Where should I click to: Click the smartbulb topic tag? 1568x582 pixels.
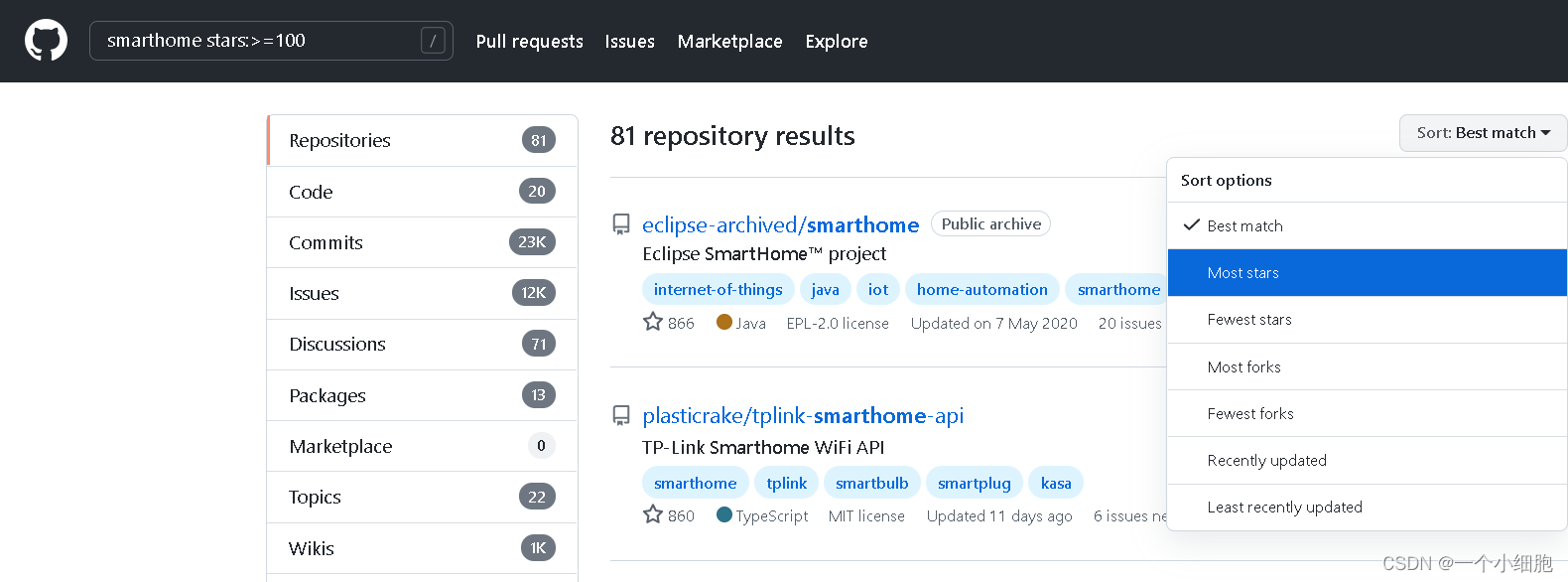(871, 483)
